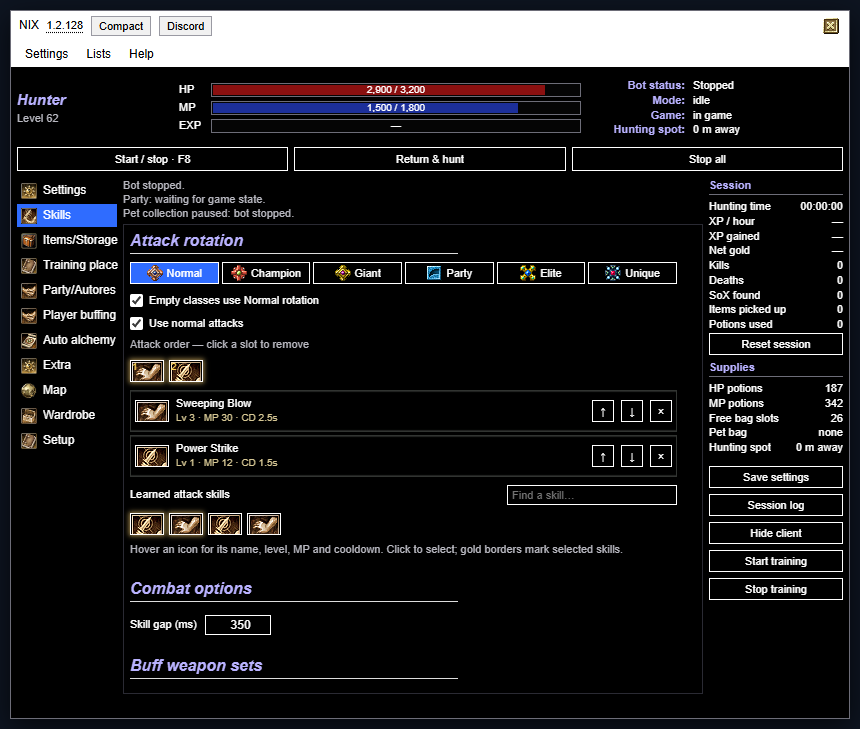This screenshot has height=729, width=860.
Task: Switch to Normal rotation tab
Action: click(174, 273)
